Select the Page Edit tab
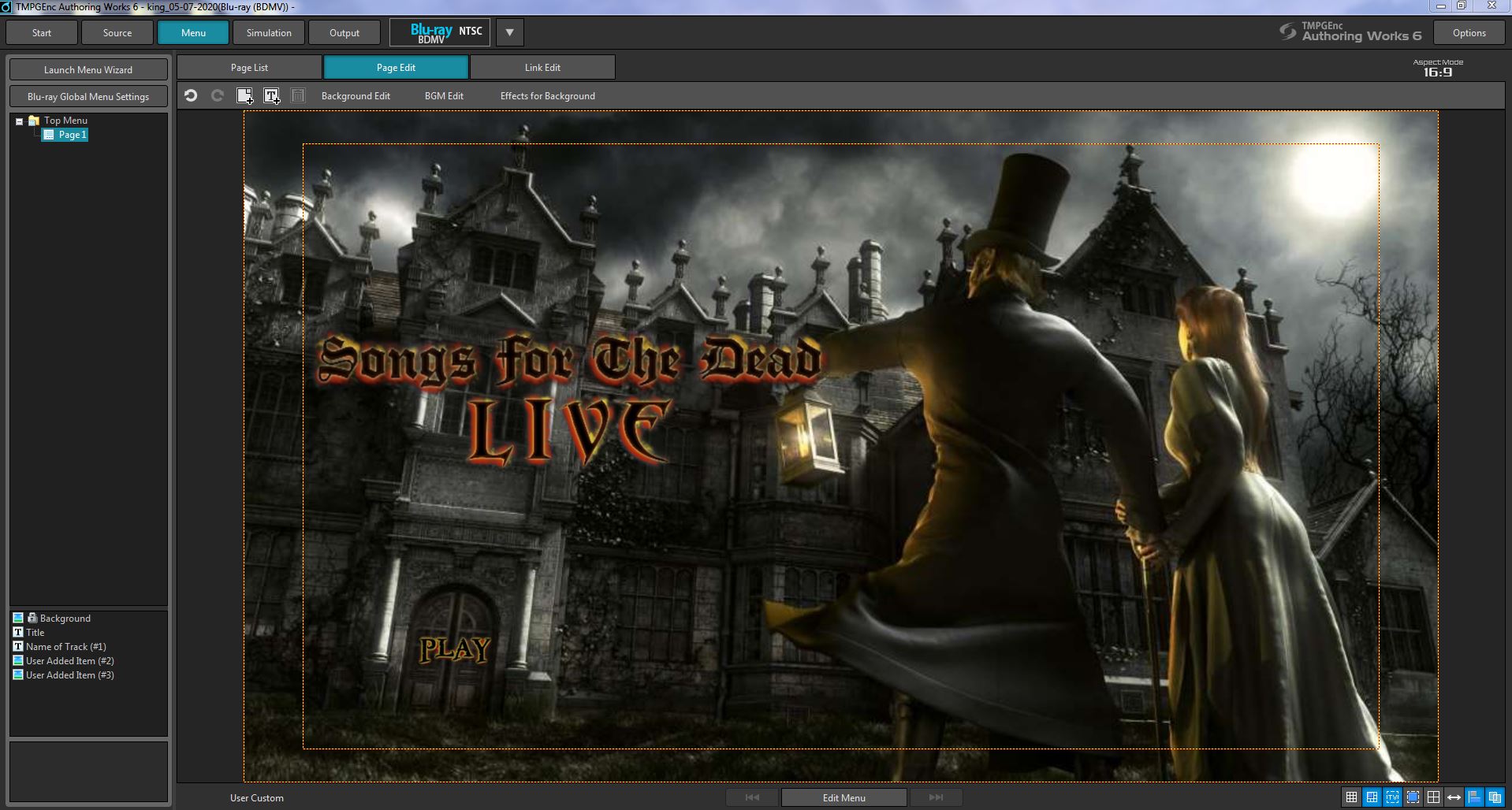This screenshot has height=810, width=1512. pyautogui.click(x=396, y=67)
